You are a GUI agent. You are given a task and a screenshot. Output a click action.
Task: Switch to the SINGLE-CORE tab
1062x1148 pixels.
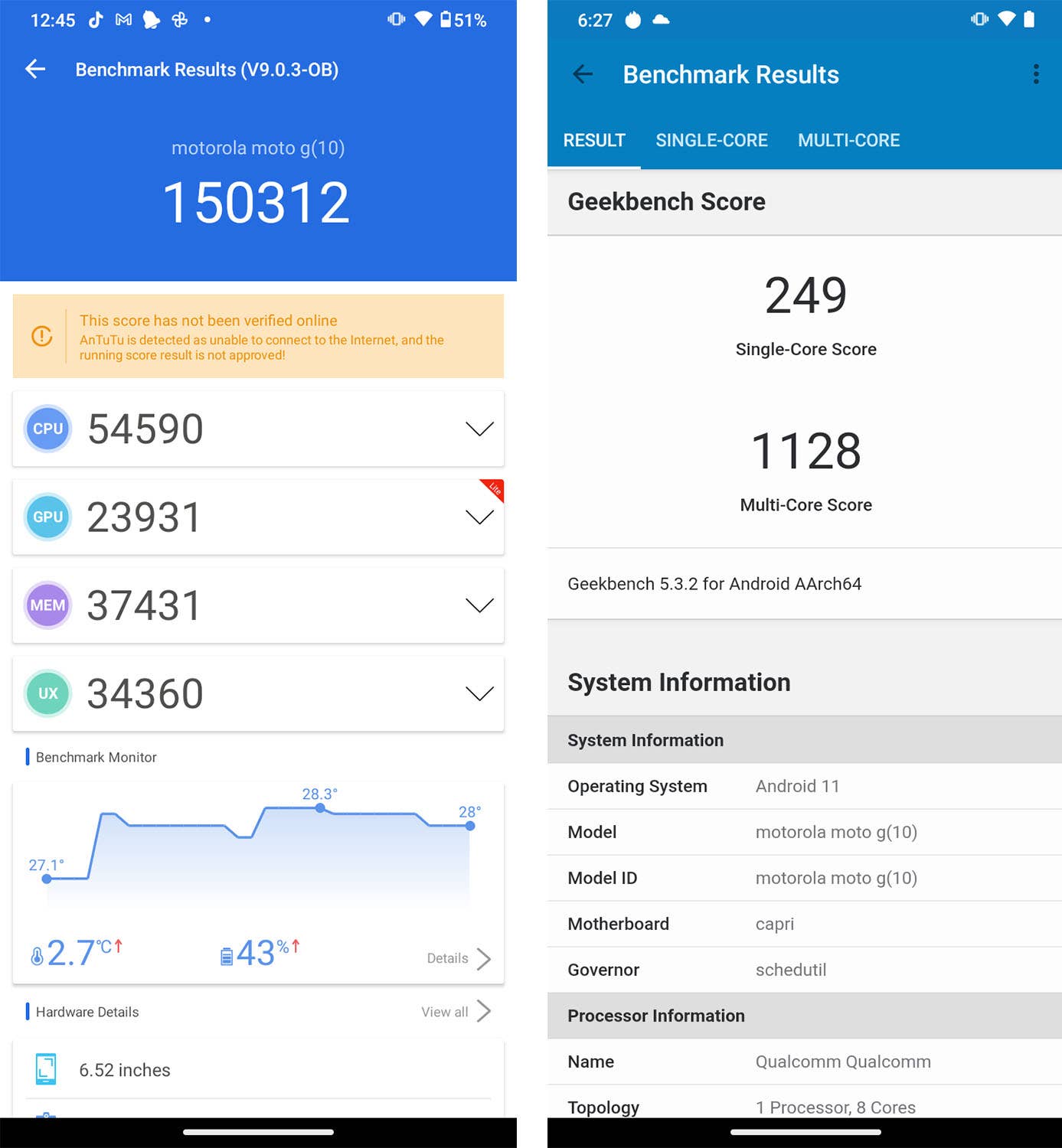pos(711,140)
